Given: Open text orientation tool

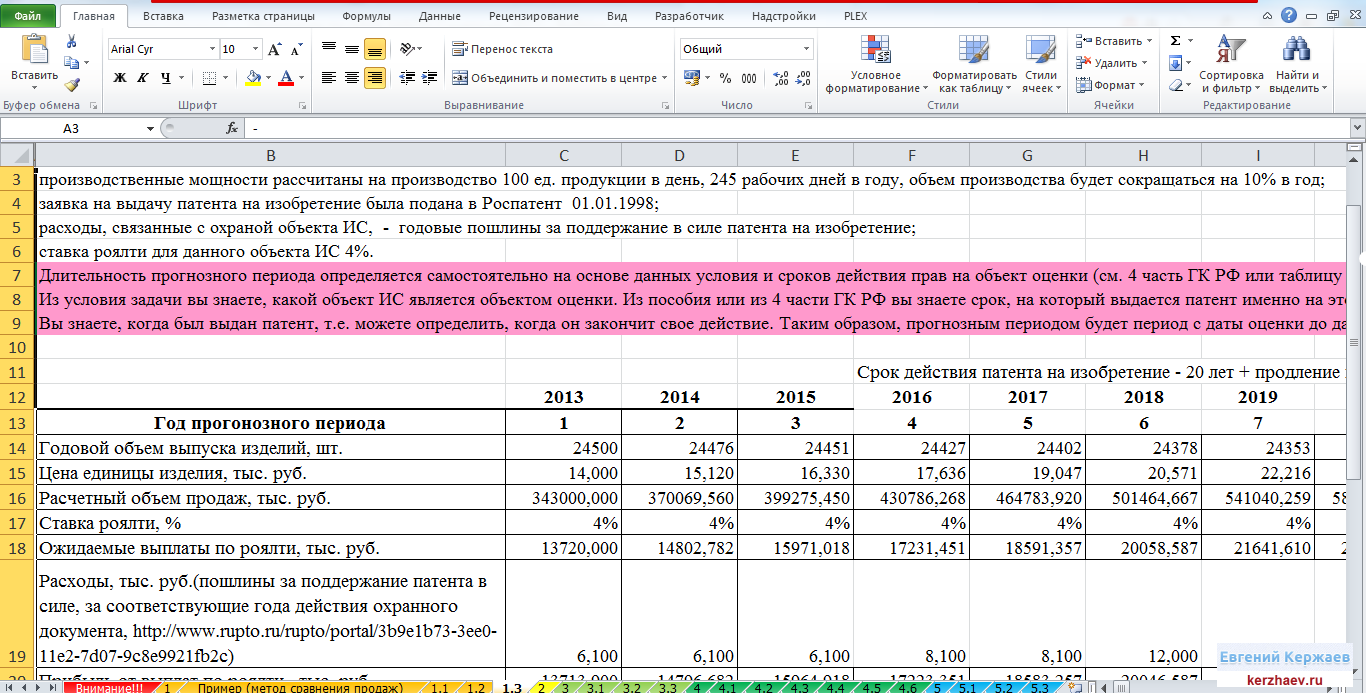Looking at the screenshot, I should 405,49.
